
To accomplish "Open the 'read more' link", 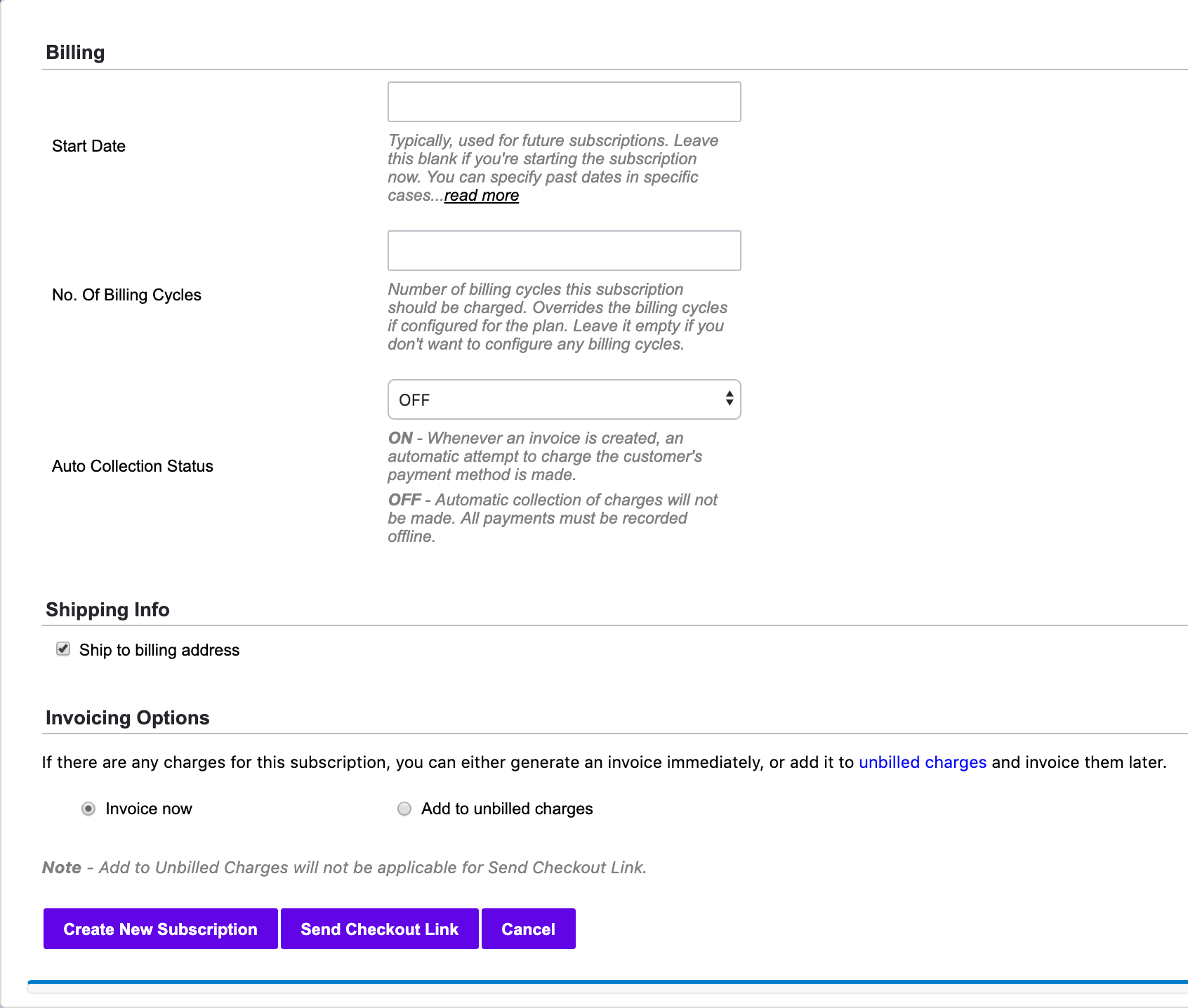I will 481,196.
